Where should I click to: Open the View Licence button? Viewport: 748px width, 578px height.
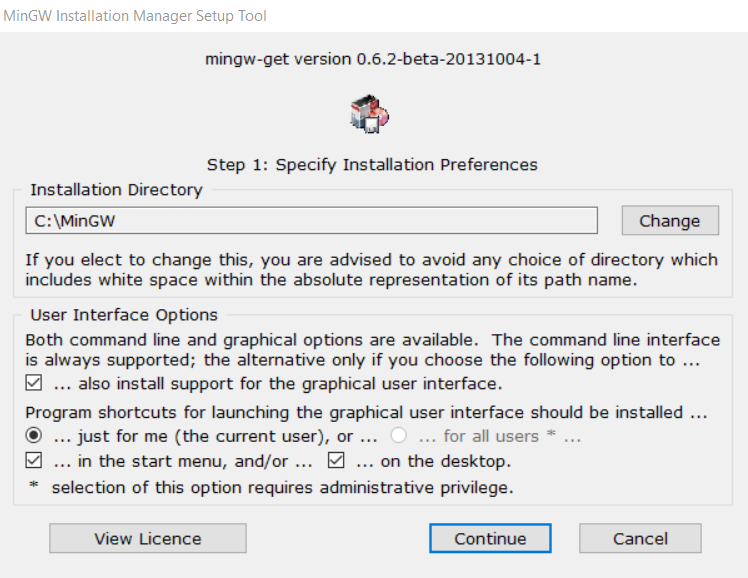tap(148, 538)
